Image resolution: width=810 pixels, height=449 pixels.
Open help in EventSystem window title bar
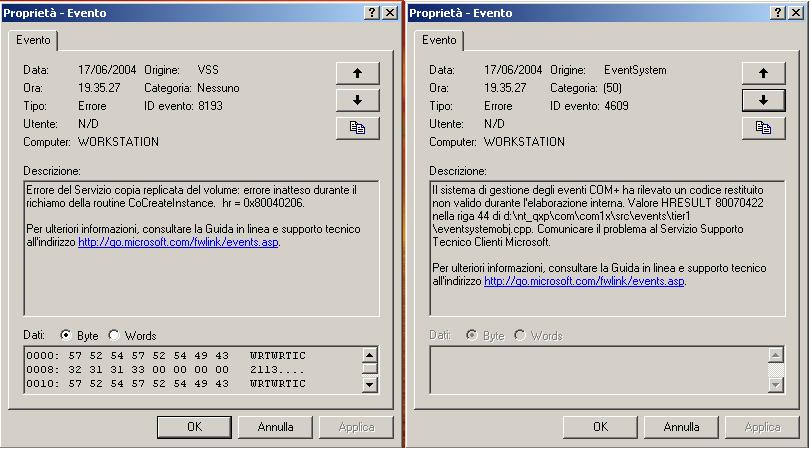pos(777,13)
